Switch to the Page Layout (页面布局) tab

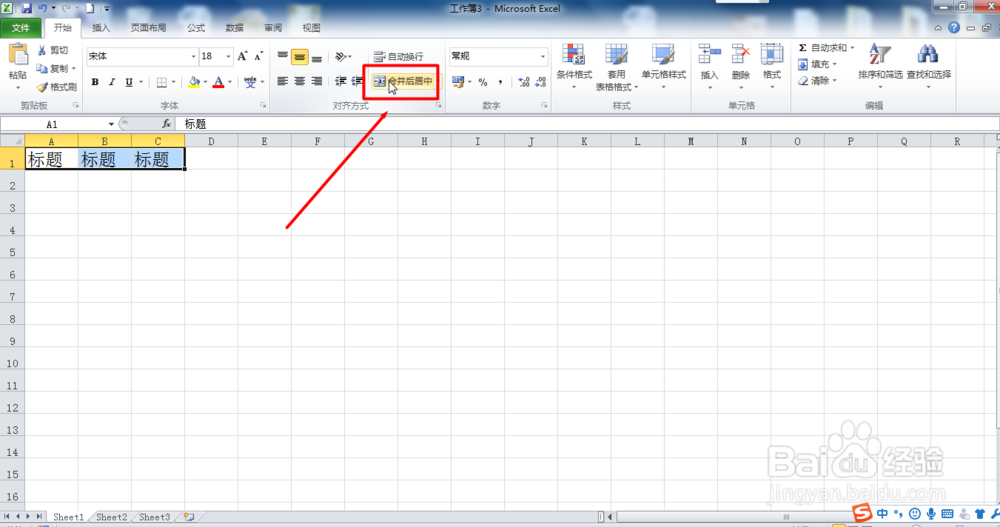pyautogui.click(x=149, y=28)
